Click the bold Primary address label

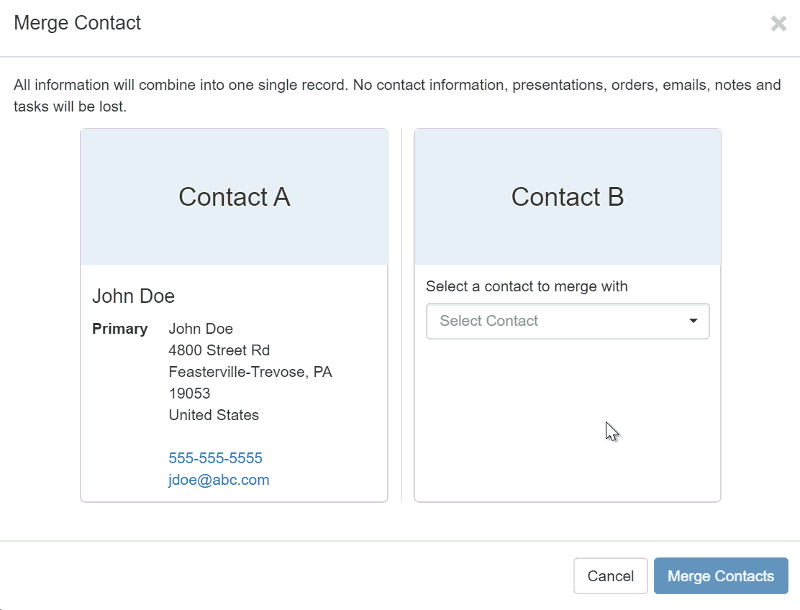120,329
